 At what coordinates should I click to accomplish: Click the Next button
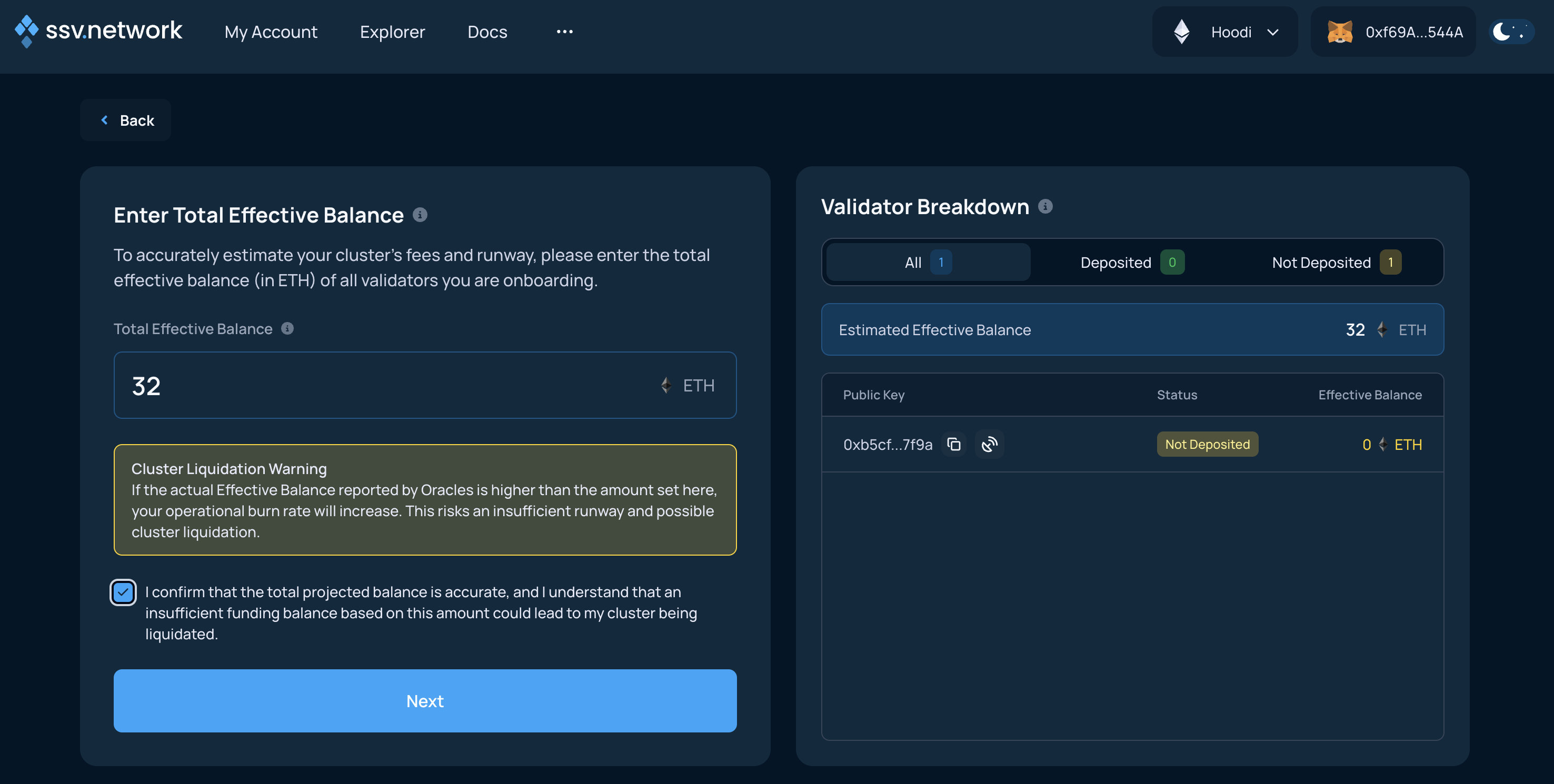(425, 701)
